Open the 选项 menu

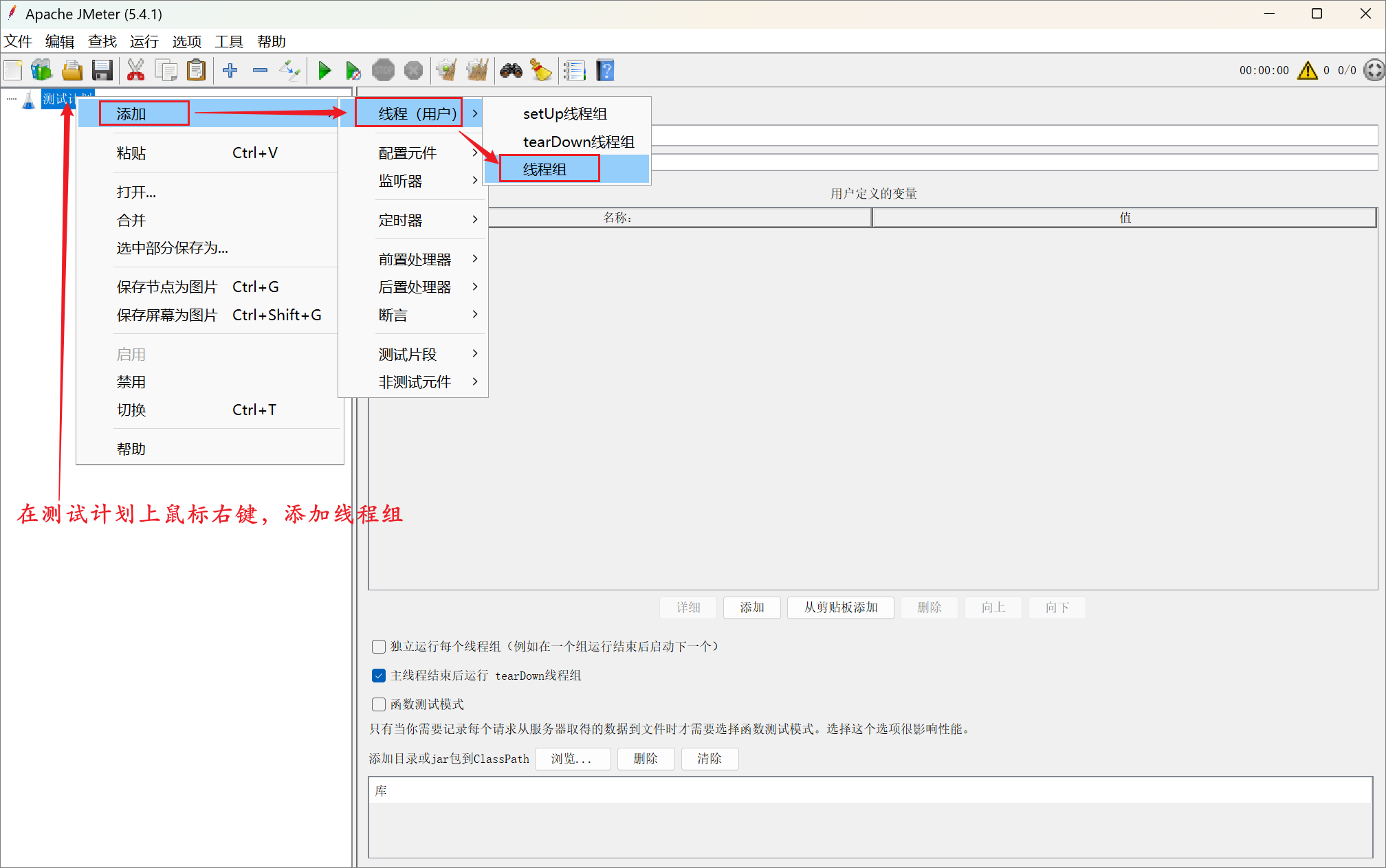(x=187, y=41)
